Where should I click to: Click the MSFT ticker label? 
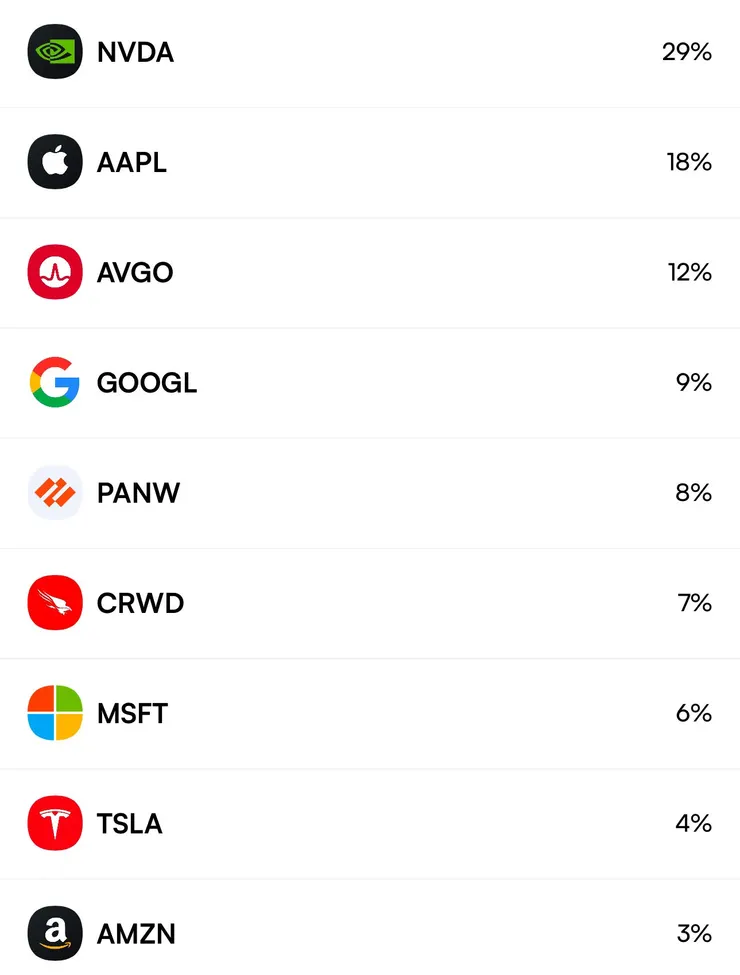pos(132,713)
